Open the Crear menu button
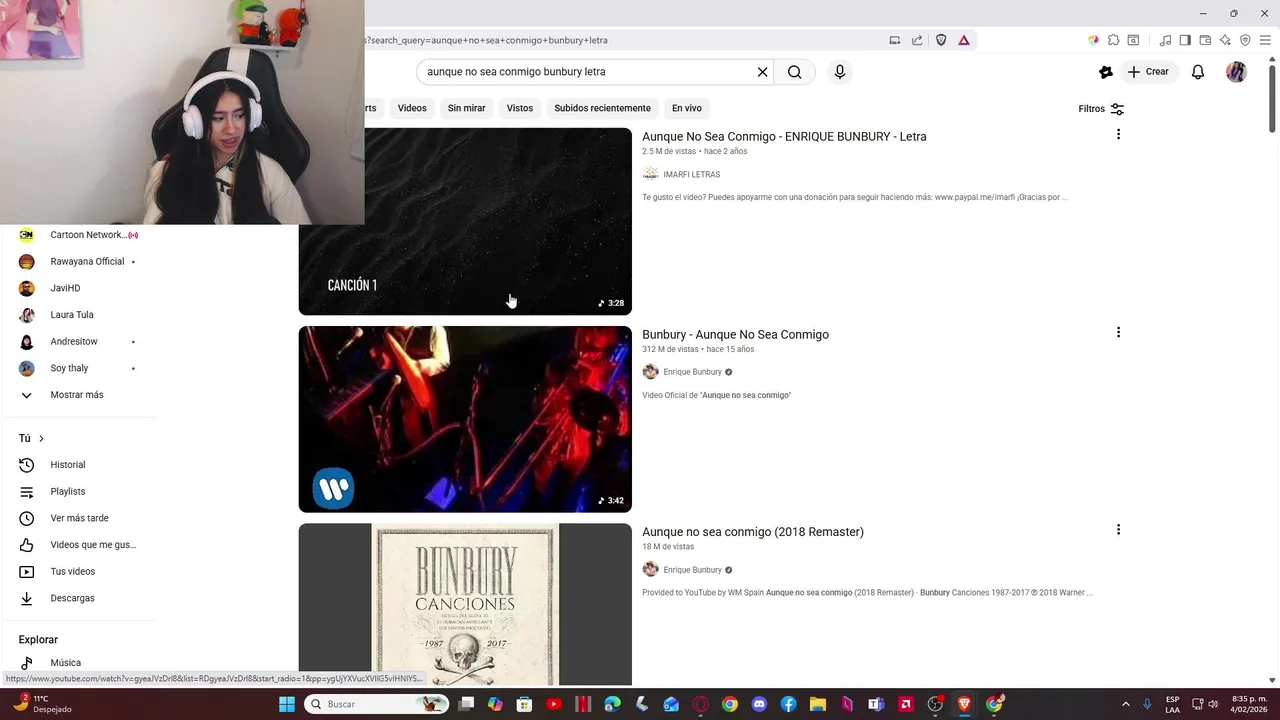 1148,72
